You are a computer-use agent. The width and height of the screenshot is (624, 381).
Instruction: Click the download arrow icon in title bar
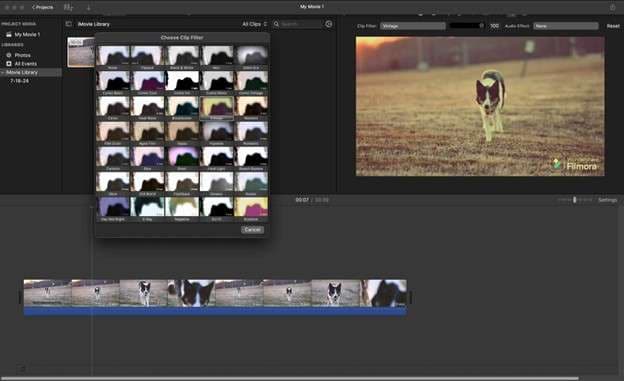88,7
